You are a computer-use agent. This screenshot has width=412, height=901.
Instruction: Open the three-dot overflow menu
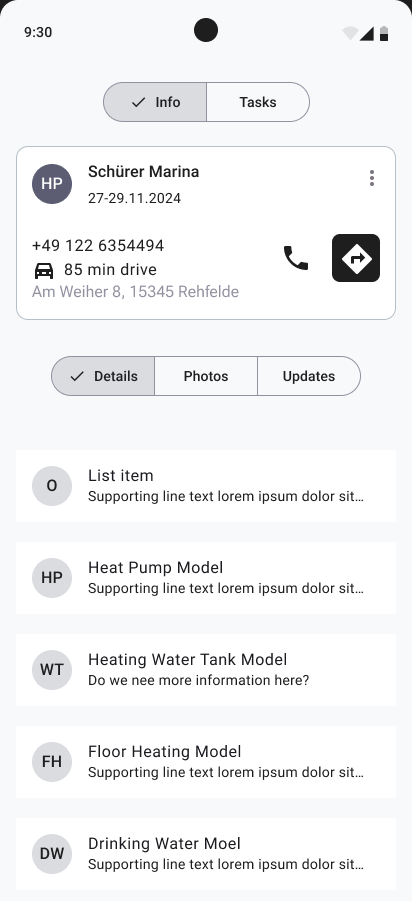coord(372,178)
